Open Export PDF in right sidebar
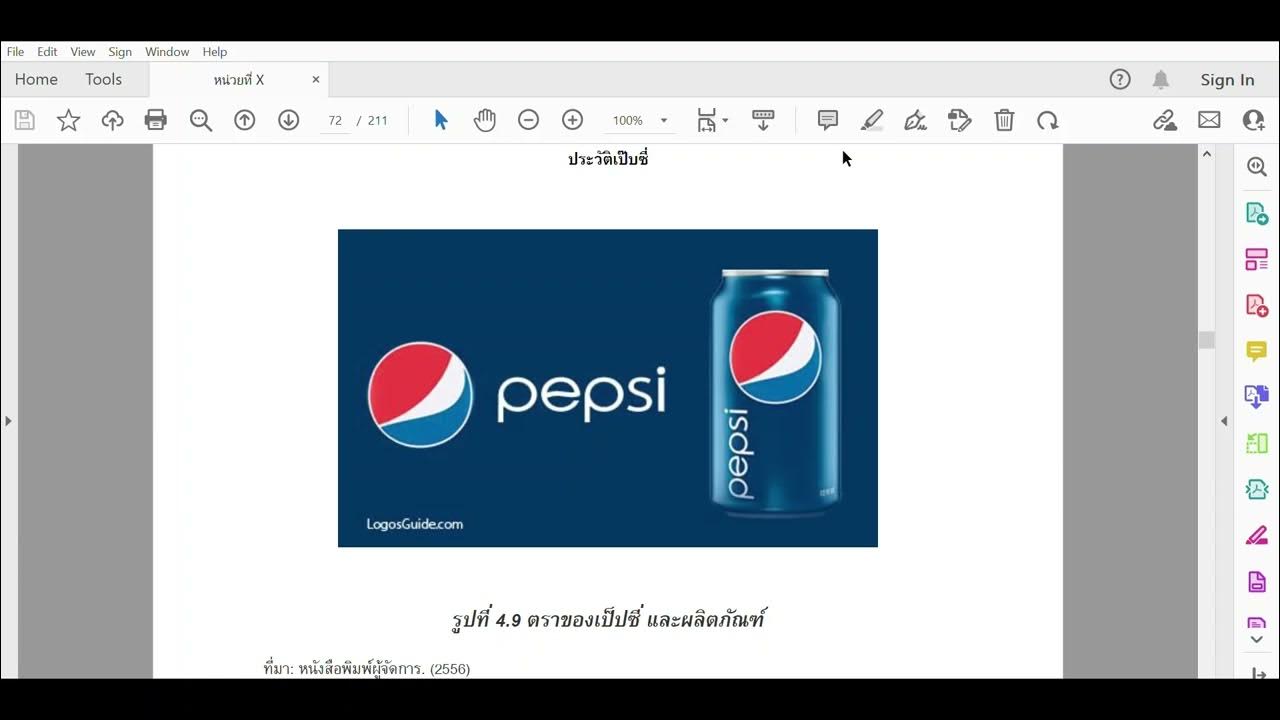The image size is (1280, 720). 1257,214
